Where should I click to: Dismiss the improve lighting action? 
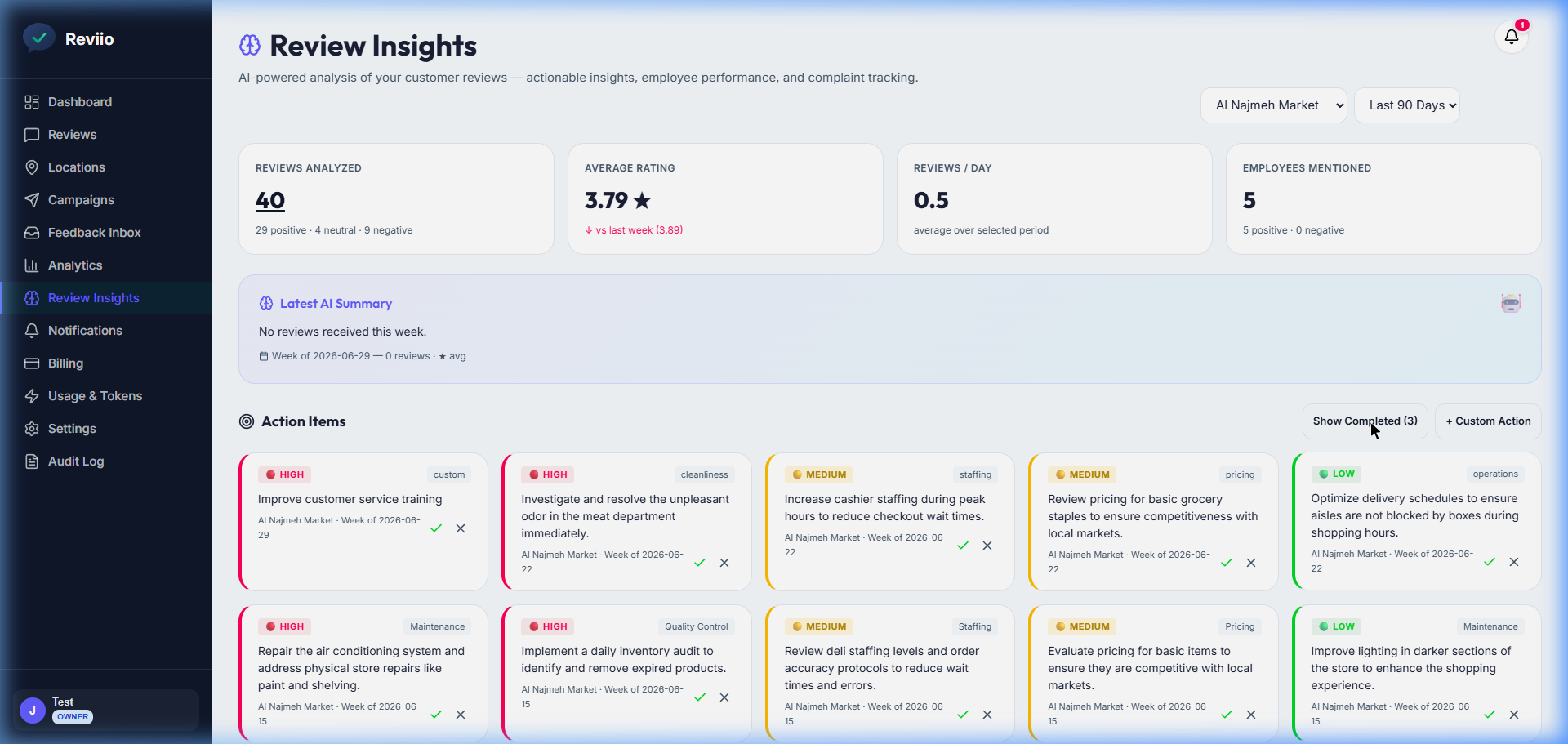click(x=1514, y=715)
